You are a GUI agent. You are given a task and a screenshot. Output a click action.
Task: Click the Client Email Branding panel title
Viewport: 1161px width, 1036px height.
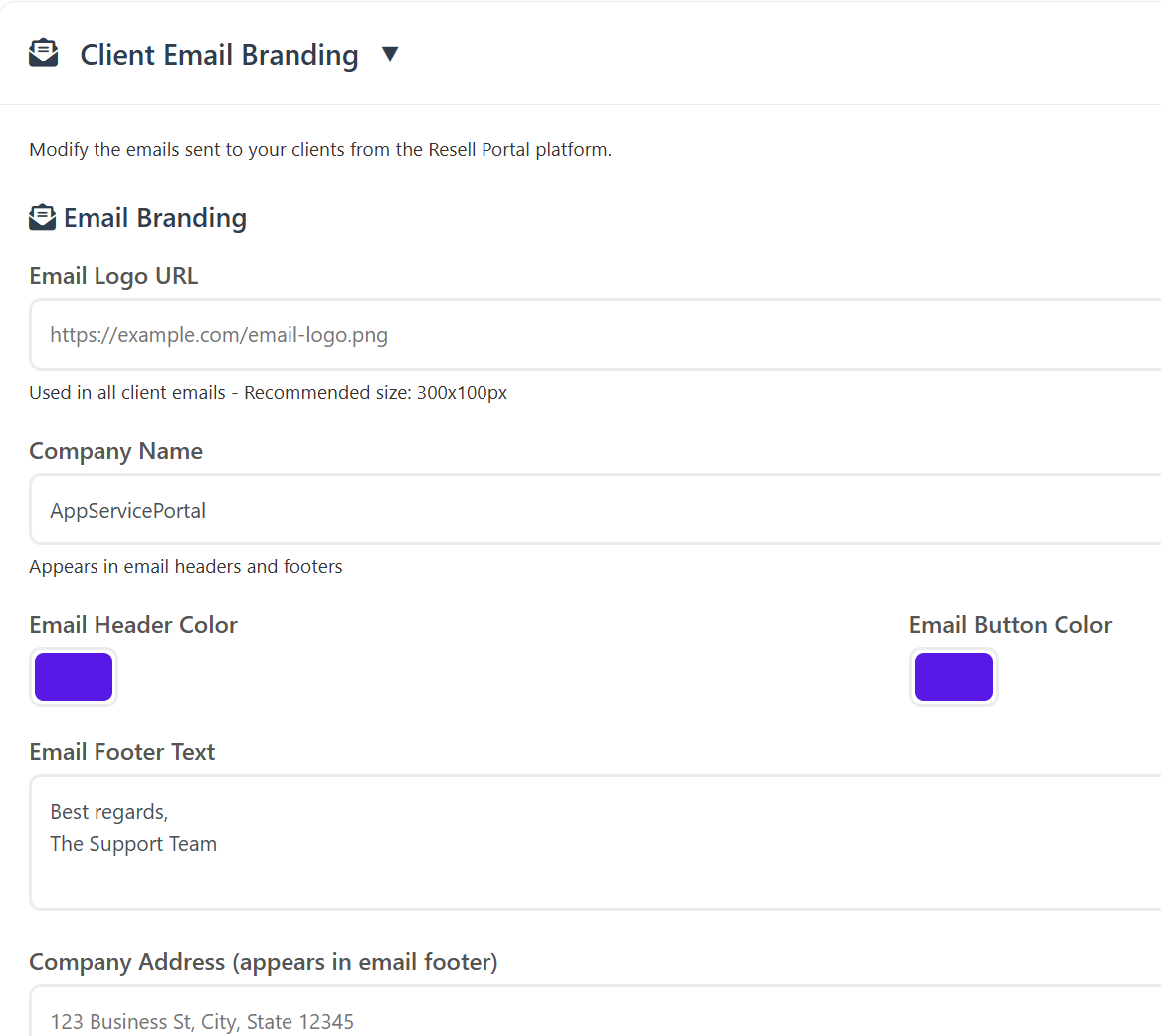[x=219, y=55]
